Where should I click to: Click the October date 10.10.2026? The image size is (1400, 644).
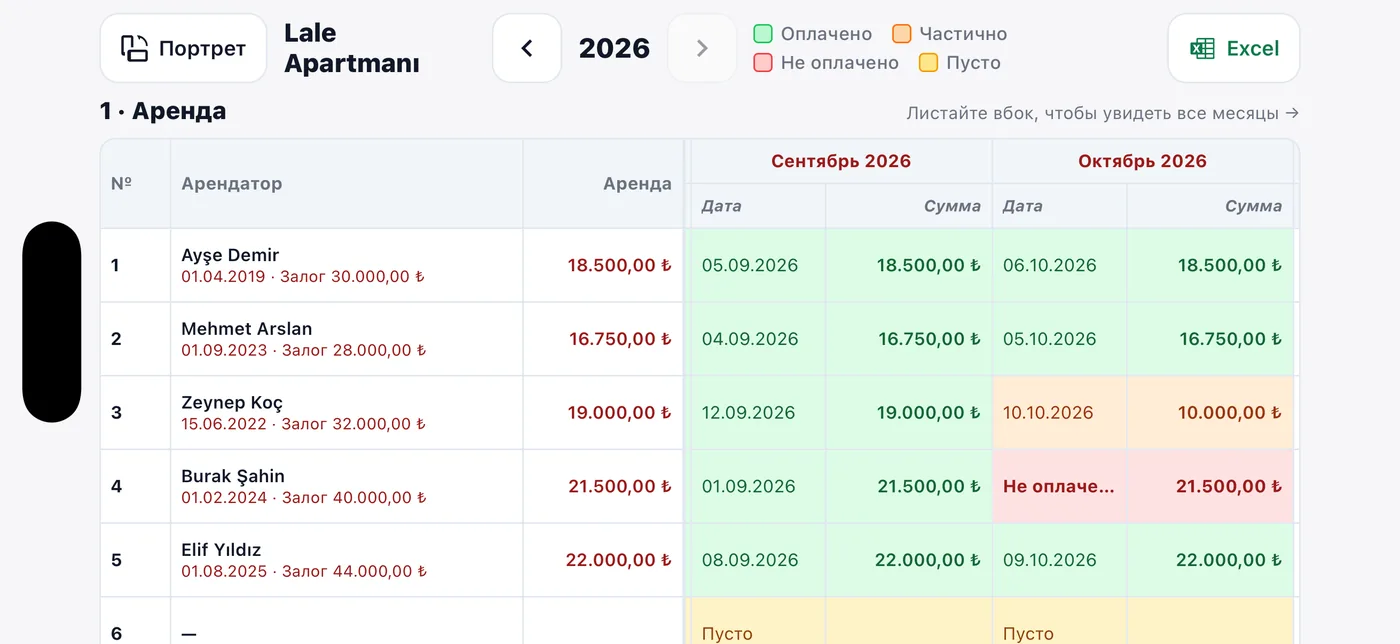click(1048, 413)
